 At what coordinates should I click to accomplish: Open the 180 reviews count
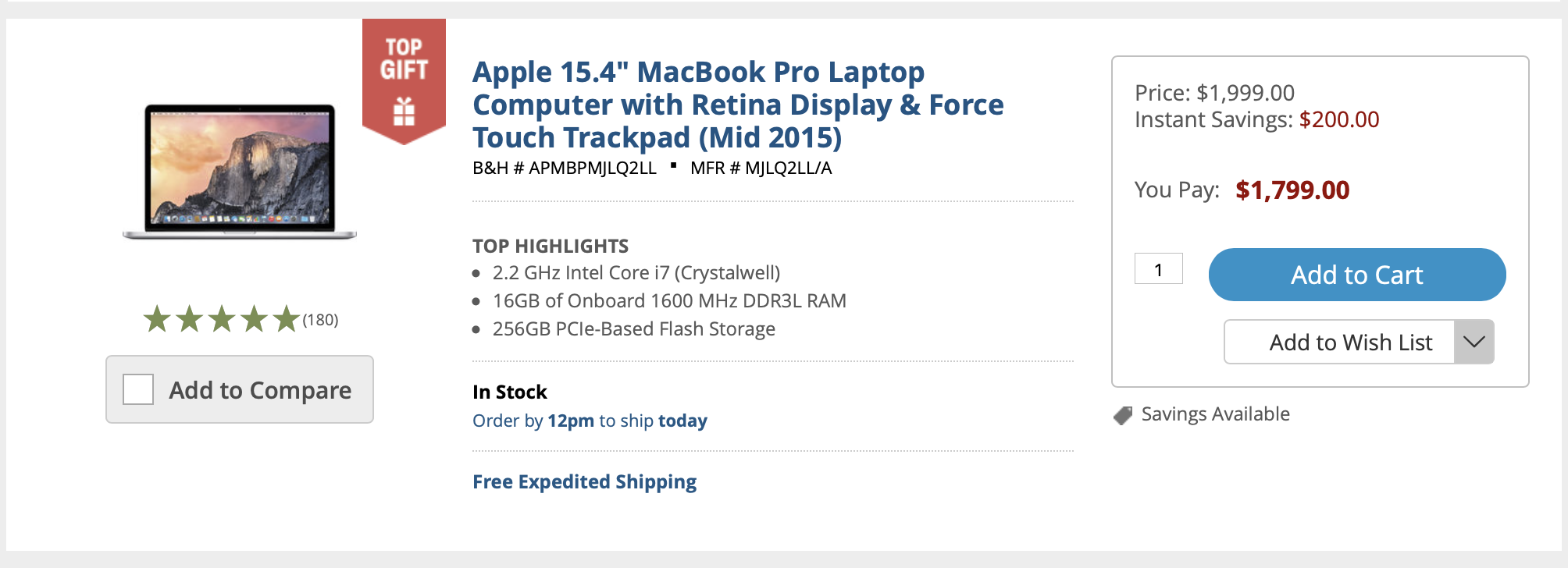click(321, 320)
